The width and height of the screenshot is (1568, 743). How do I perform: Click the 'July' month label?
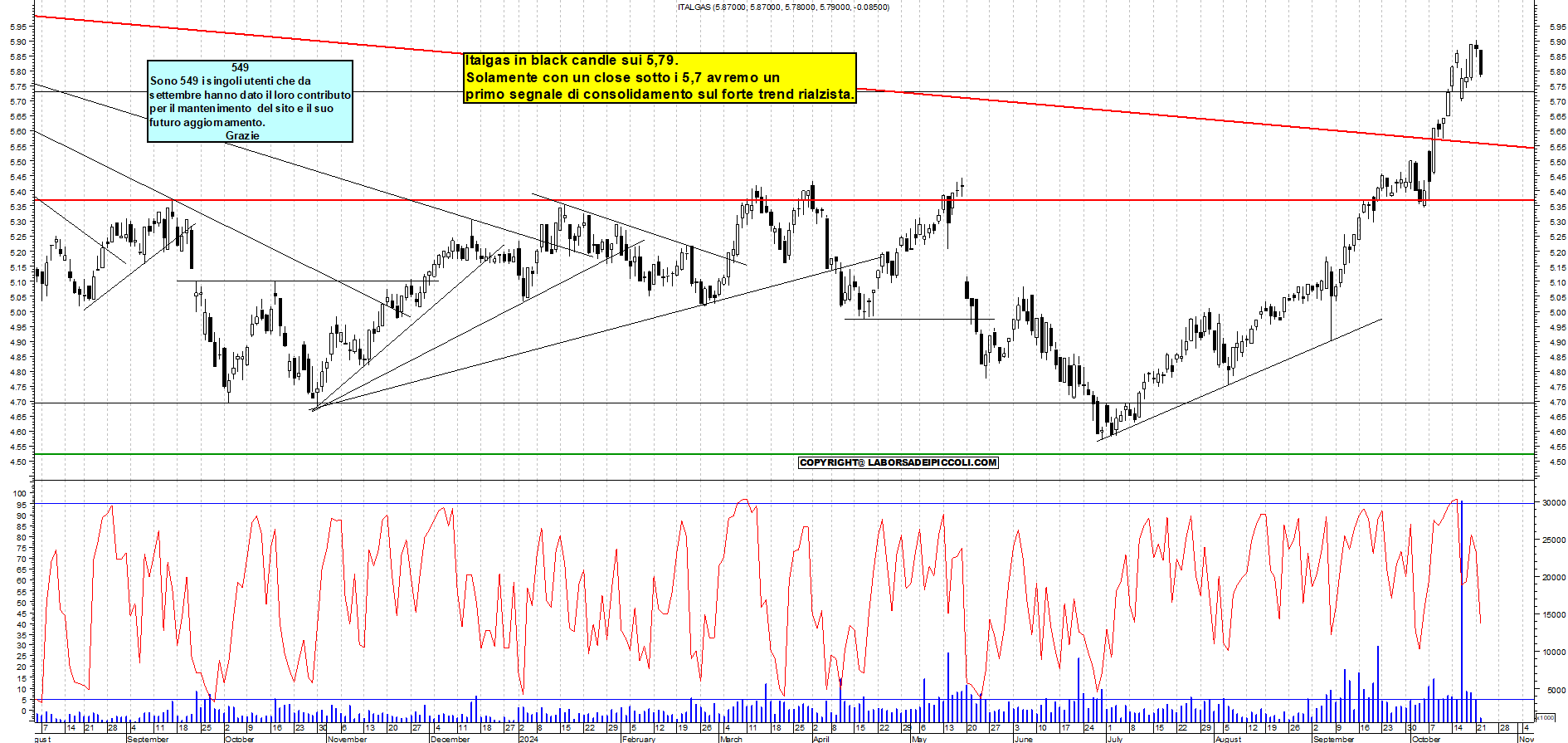[x=1115, y=739]
